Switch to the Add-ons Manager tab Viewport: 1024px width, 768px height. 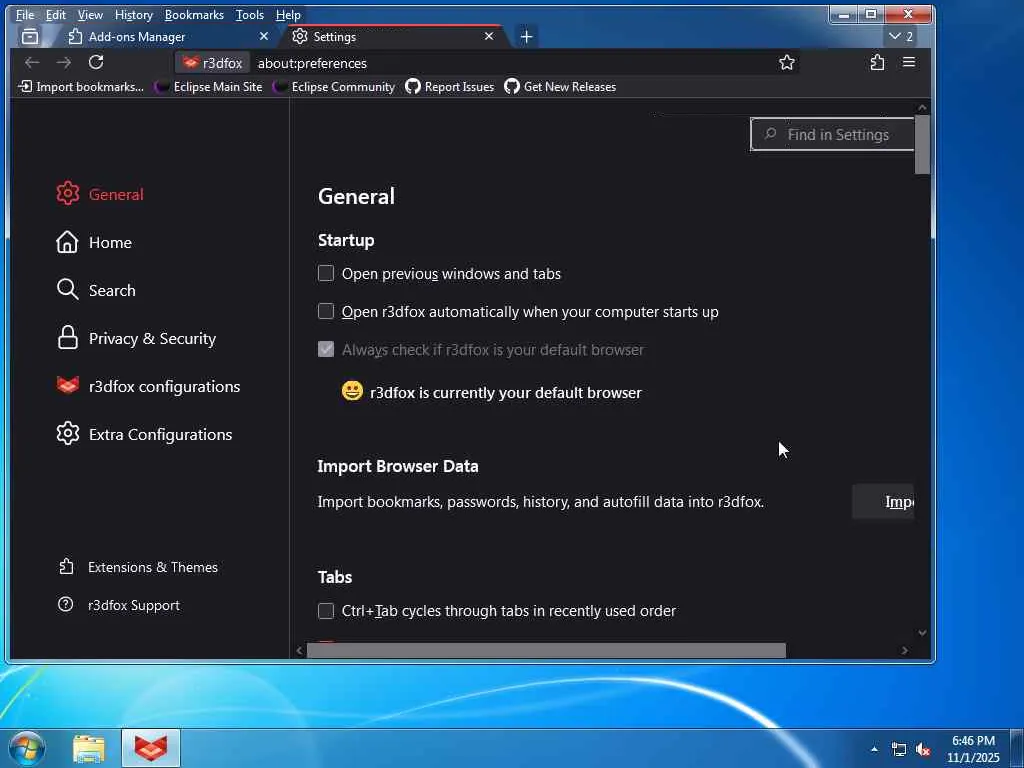coord(157,37)
